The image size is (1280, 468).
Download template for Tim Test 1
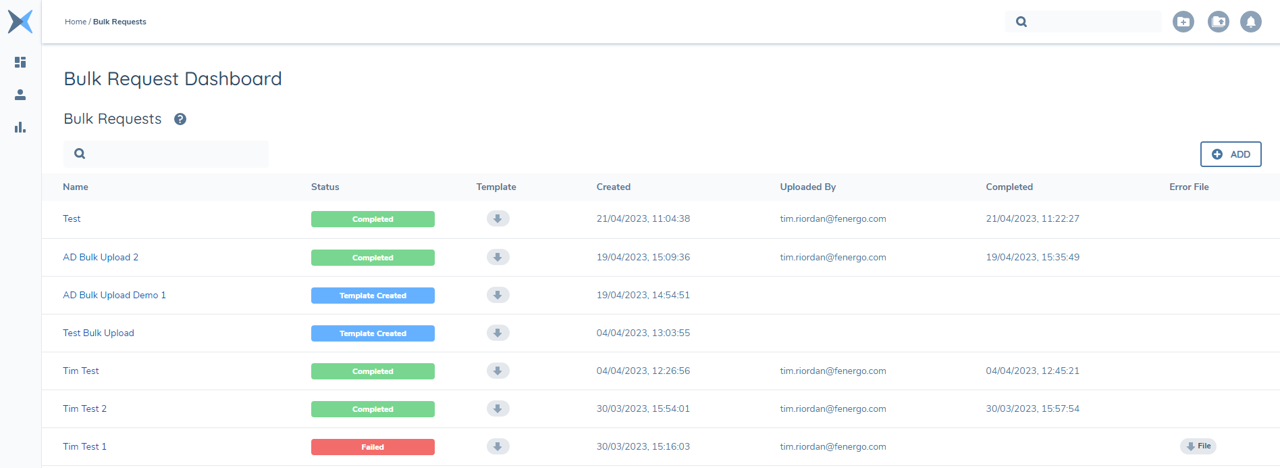[498, 447]
